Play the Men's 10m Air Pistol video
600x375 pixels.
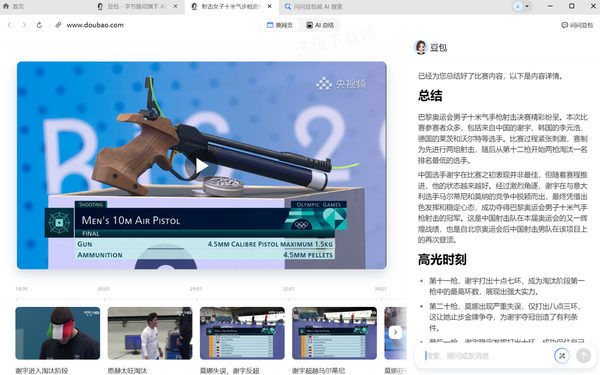[201, 166]
